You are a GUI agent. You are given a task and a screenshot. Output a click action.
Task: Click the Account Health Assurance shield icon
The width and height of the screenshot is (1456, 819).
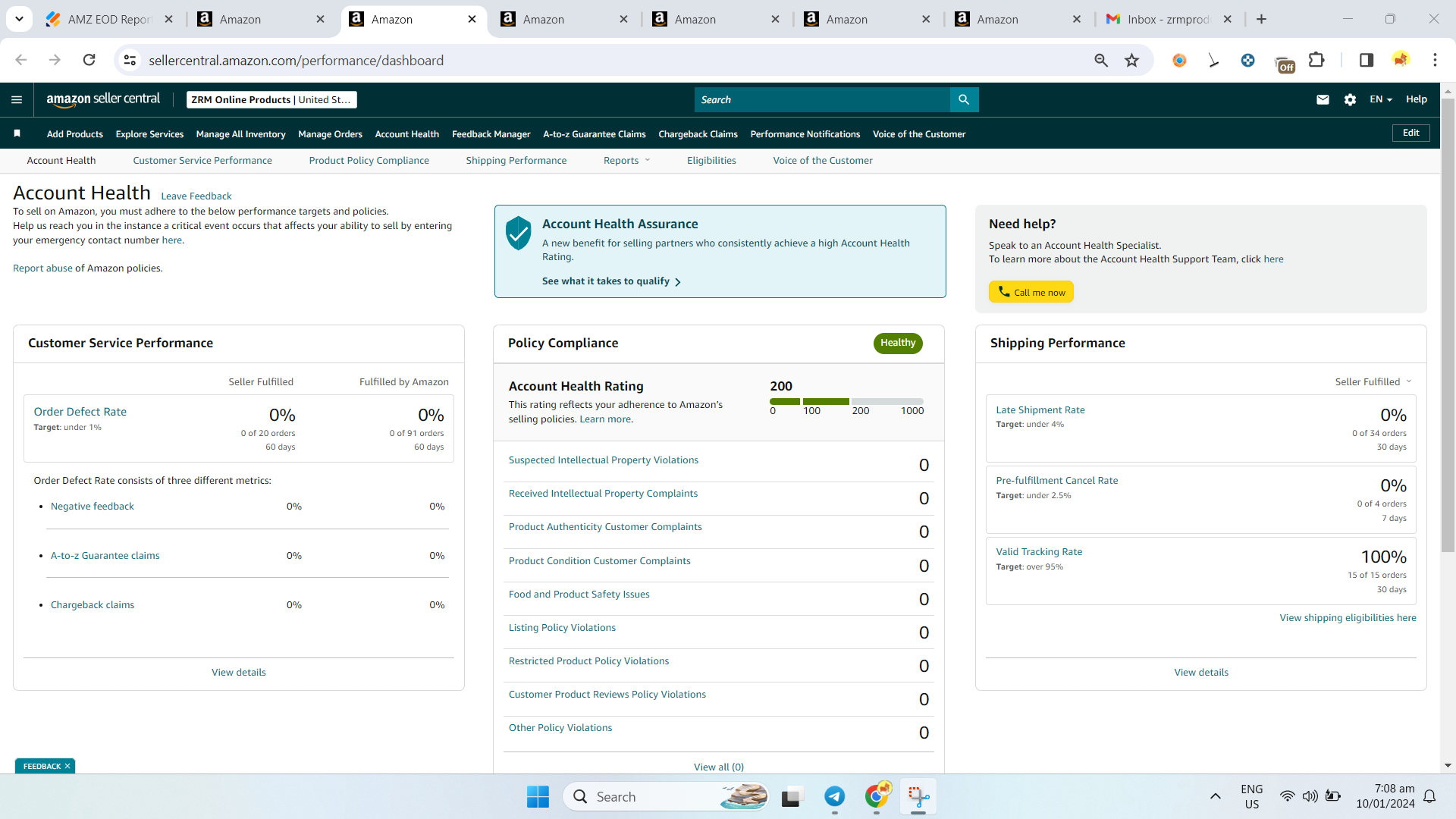point(519,233)
